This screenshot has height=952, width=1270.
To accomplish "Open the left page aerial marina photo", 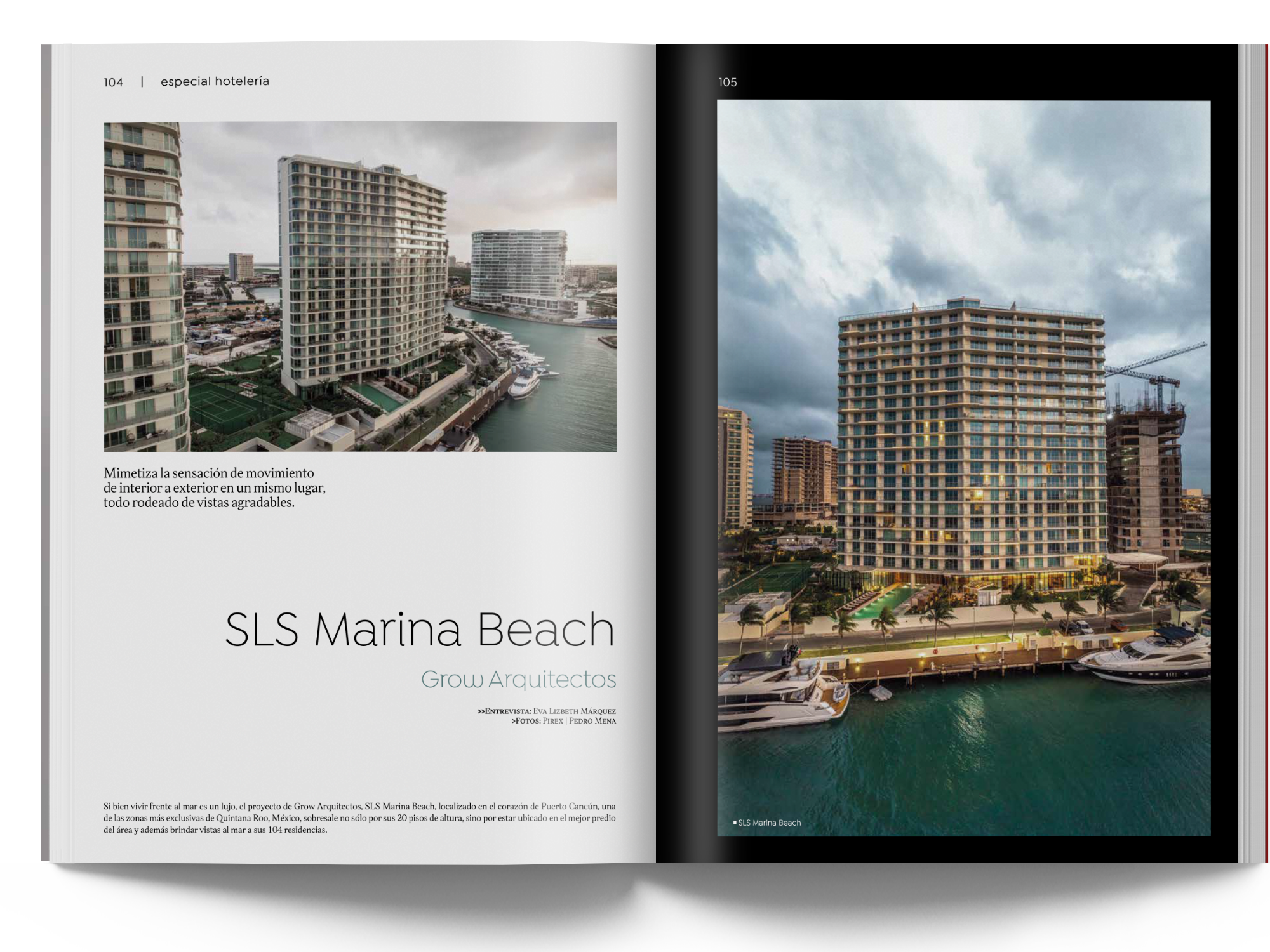I will pyautogui.click(x=360, y=286).
